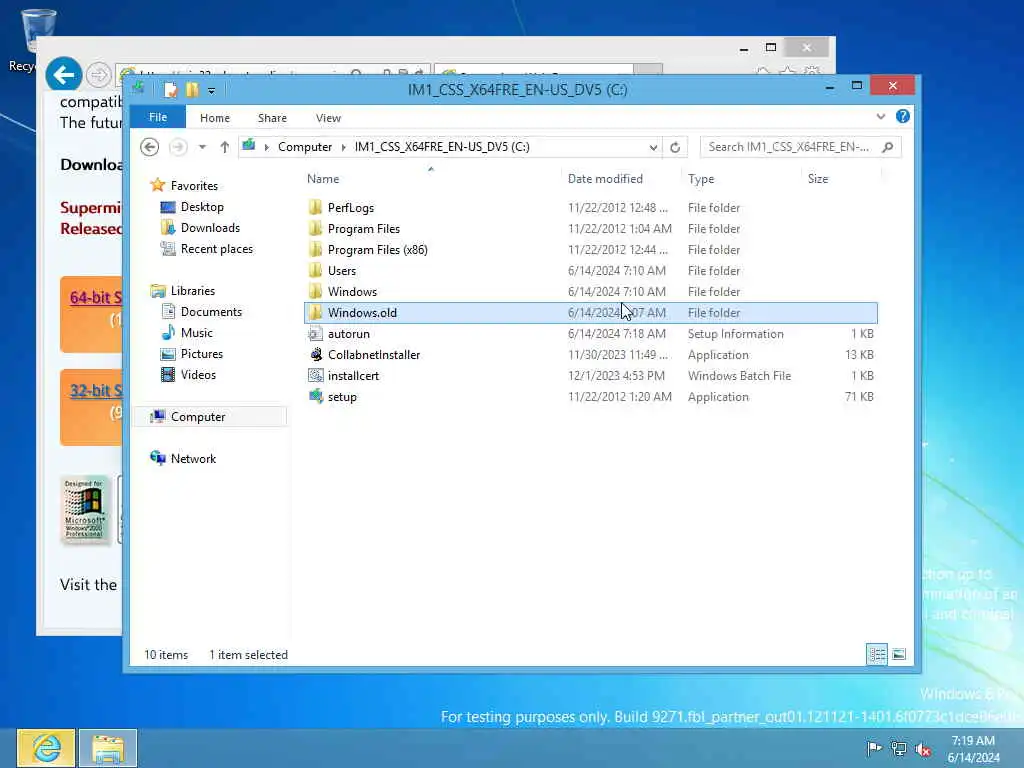Go up one folder level

tap(225, 147)
